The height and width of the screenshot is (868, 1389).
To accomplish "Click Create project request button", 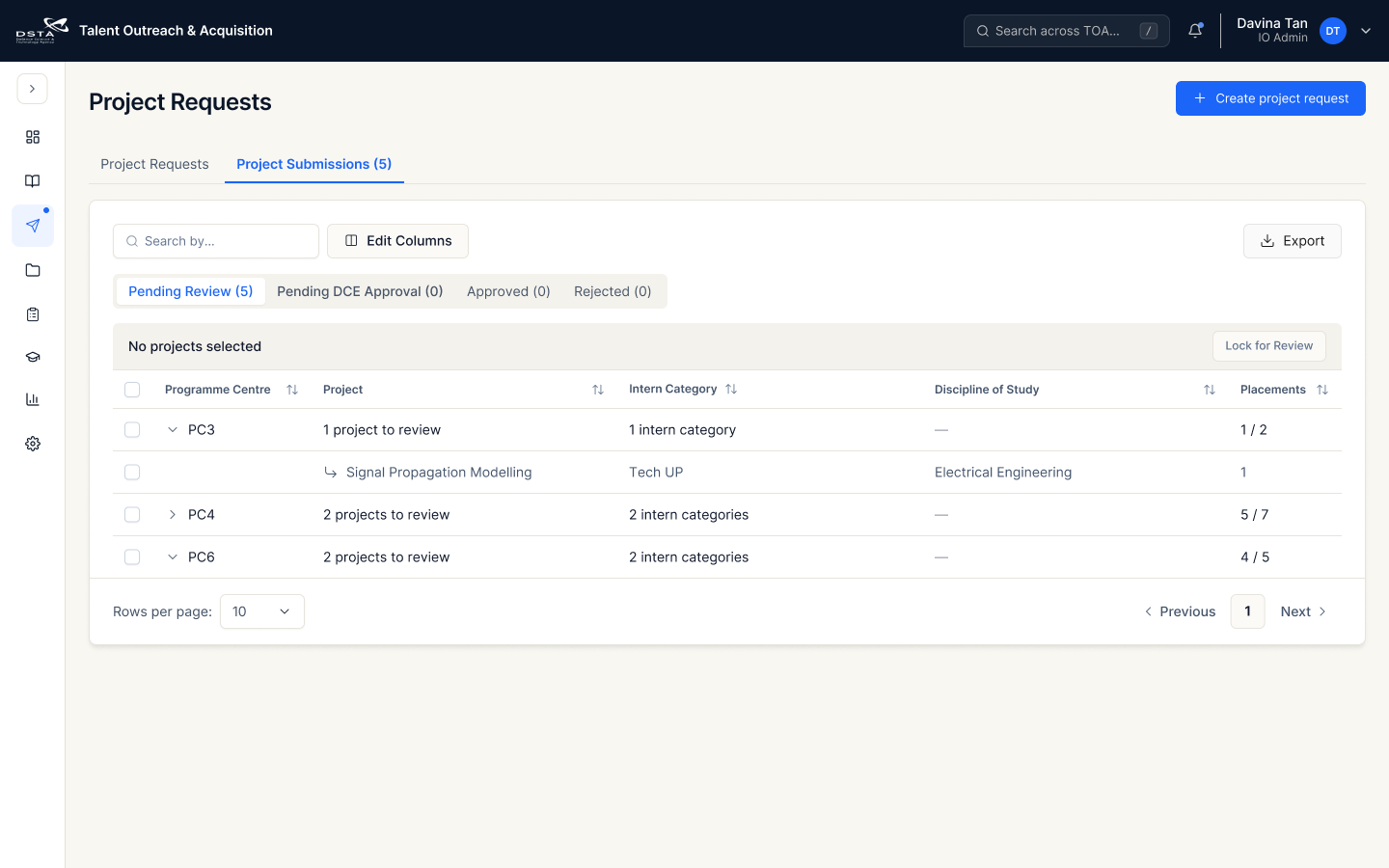I will (x=1270, y=98).
